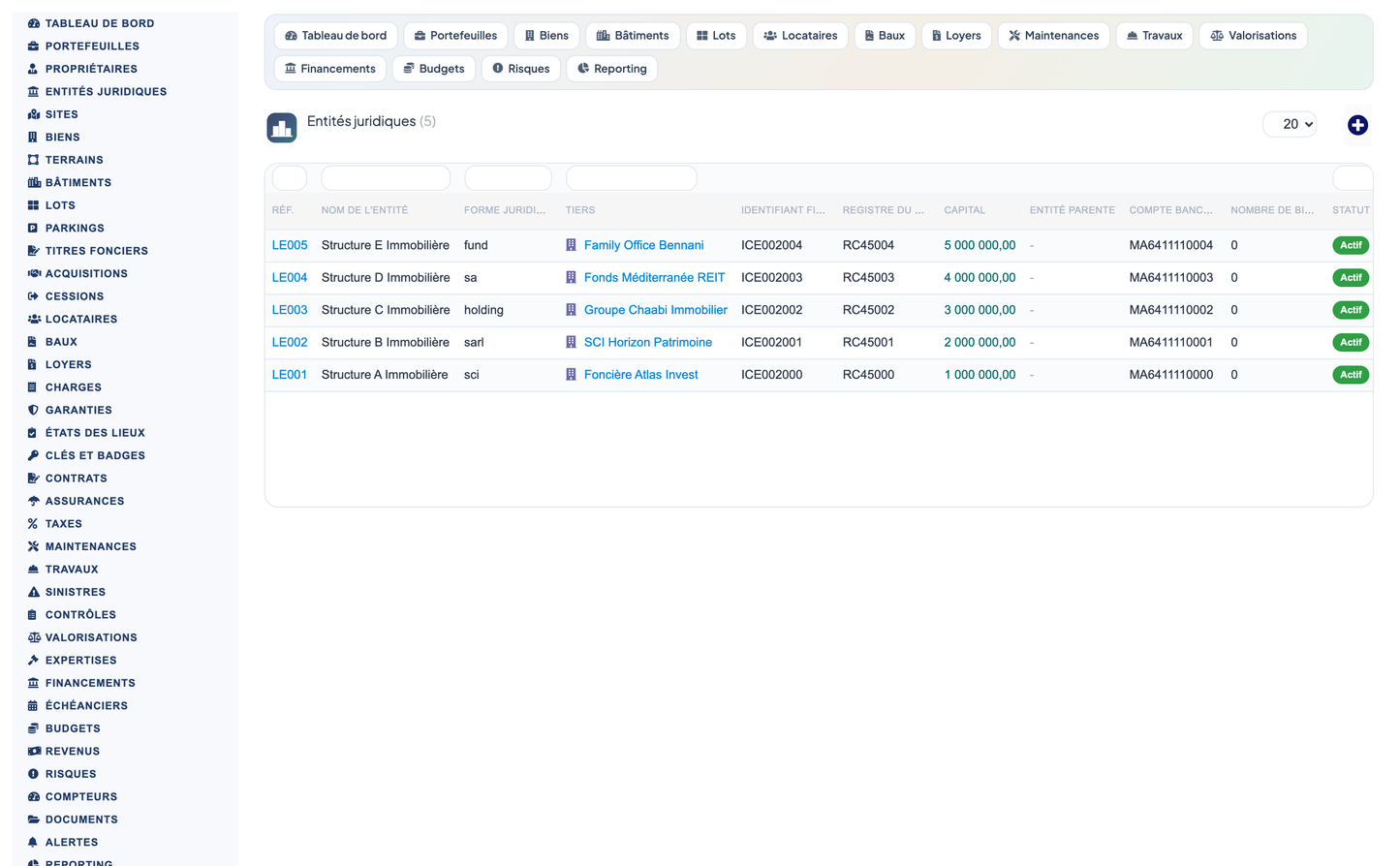Open entity reference LE005
1400x866 pixels.
290,245
